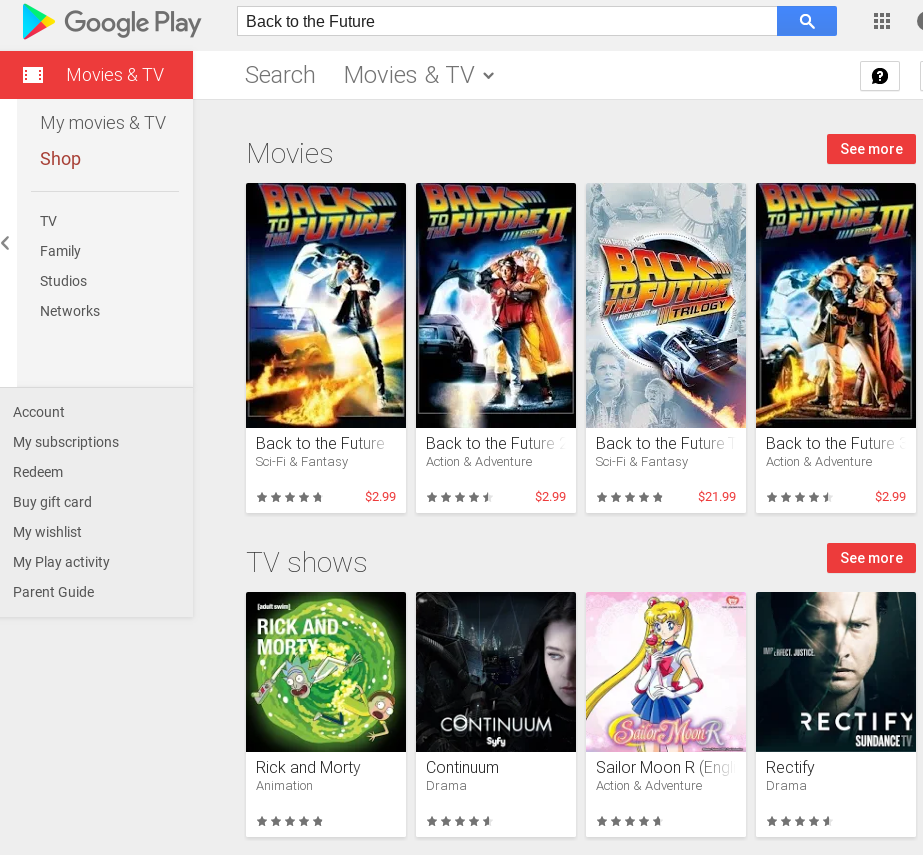The image size is (923, 855).
Task: Open the Account link
Action: point(38,412)
